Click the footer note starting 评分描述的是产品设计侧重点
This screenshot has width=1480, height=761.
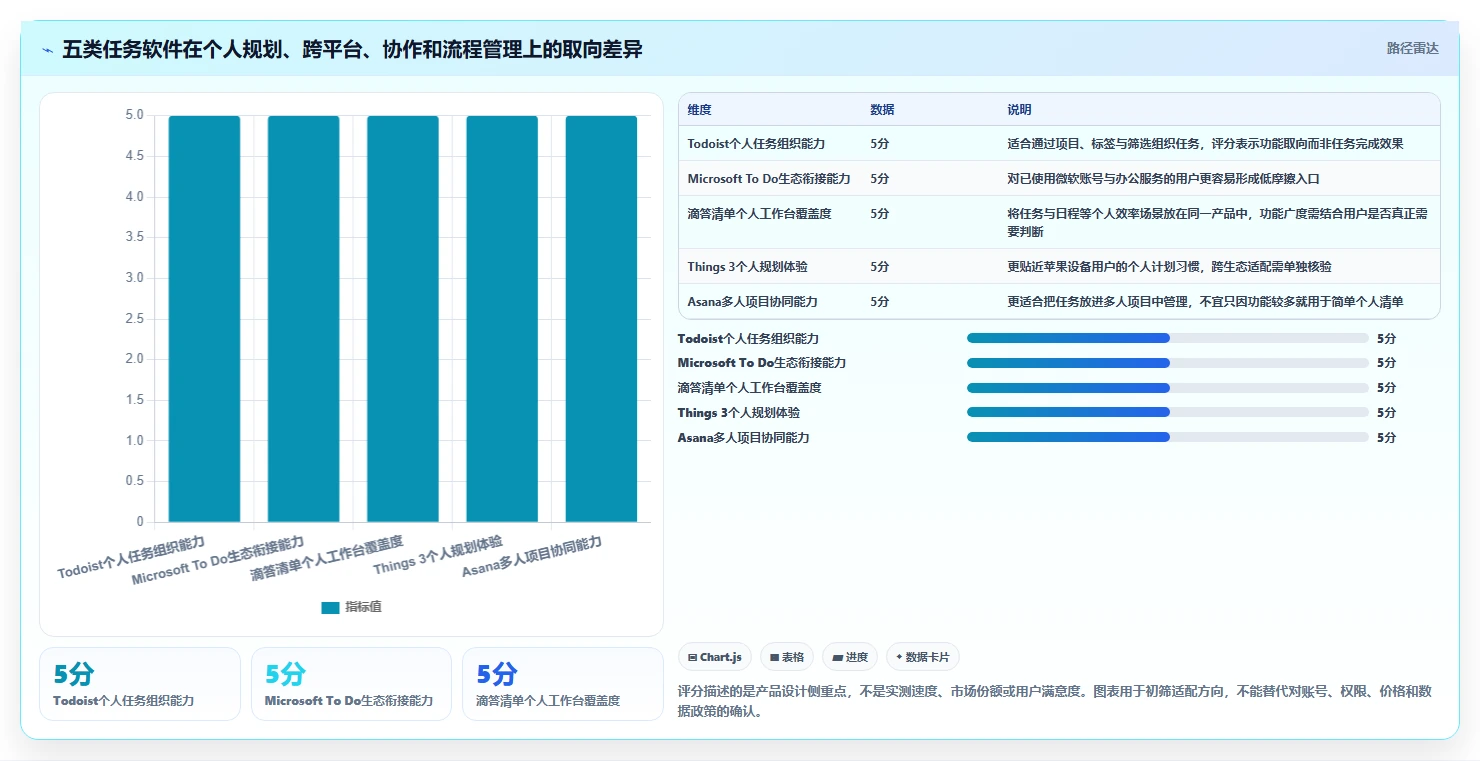pyautogui.click(x=1055, y=702)
